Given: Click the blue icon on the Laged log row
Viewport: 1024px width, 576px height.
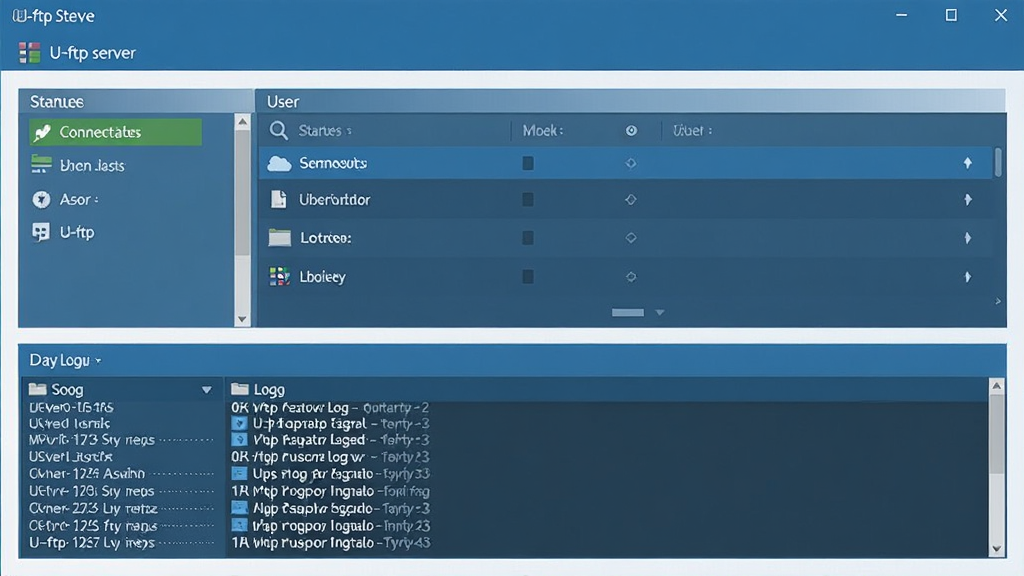Looking at the screenshot, I should (240, 440).
